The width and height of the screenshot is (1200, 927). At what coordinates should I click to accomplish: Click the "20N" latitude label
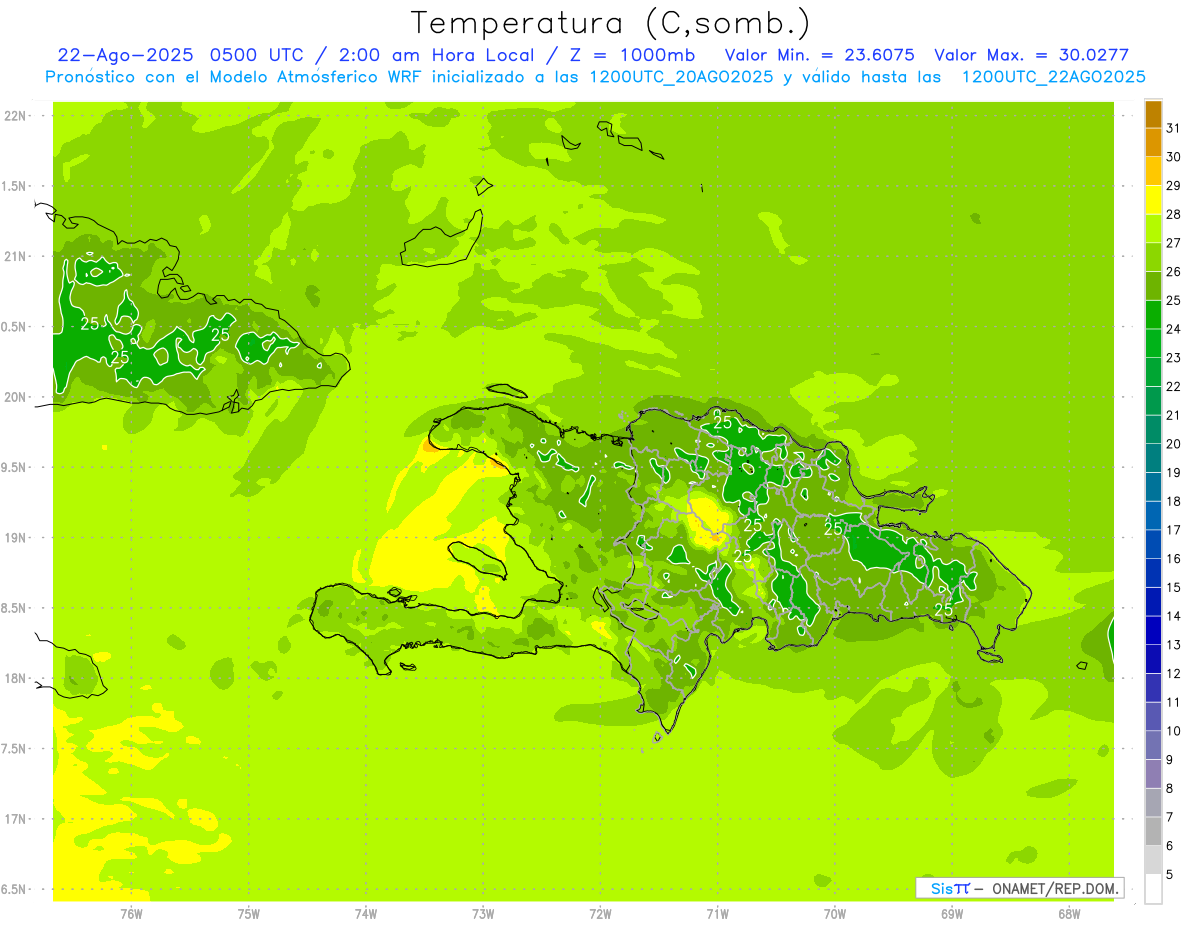[15, 397]
